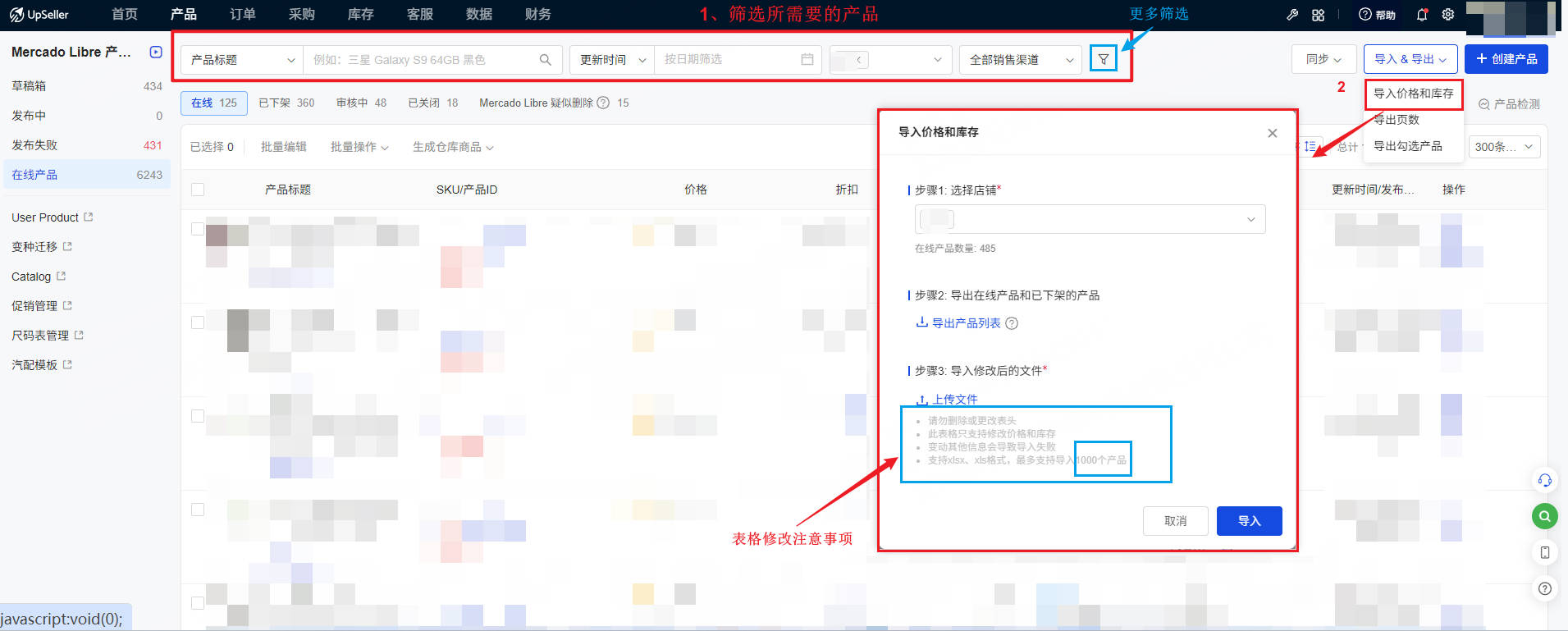Screen dimensions: 1568x631
Task: Click the green search floating button
Action: [1545, 516]
